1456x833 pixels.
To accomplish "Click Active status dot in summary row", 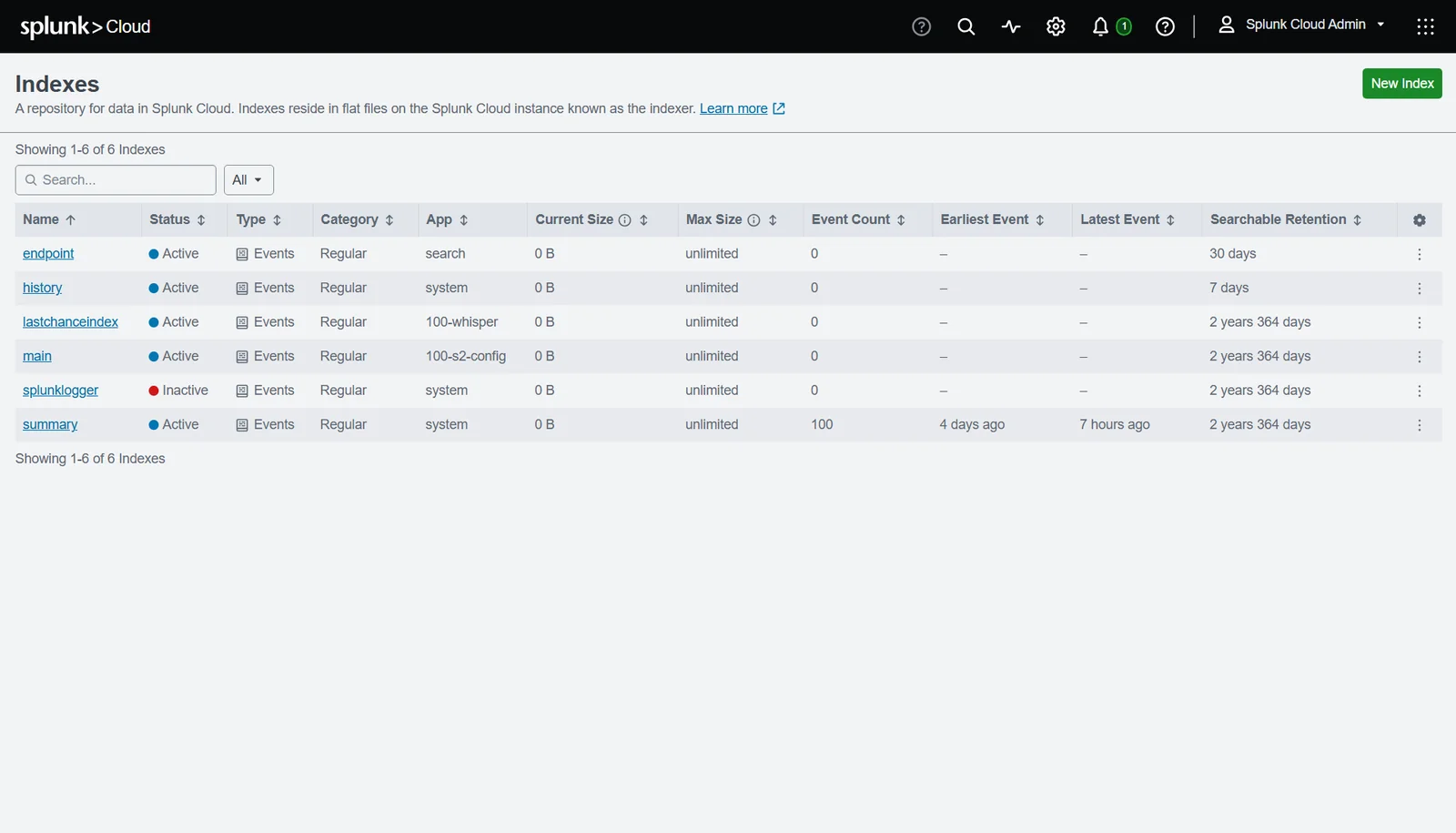I will tap(154, 424).
